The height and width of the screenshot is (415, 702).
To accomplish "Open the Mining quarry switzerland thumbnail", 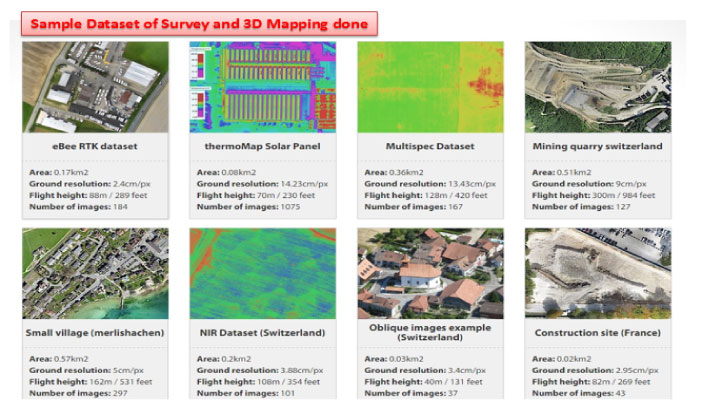I will point(598,87).
